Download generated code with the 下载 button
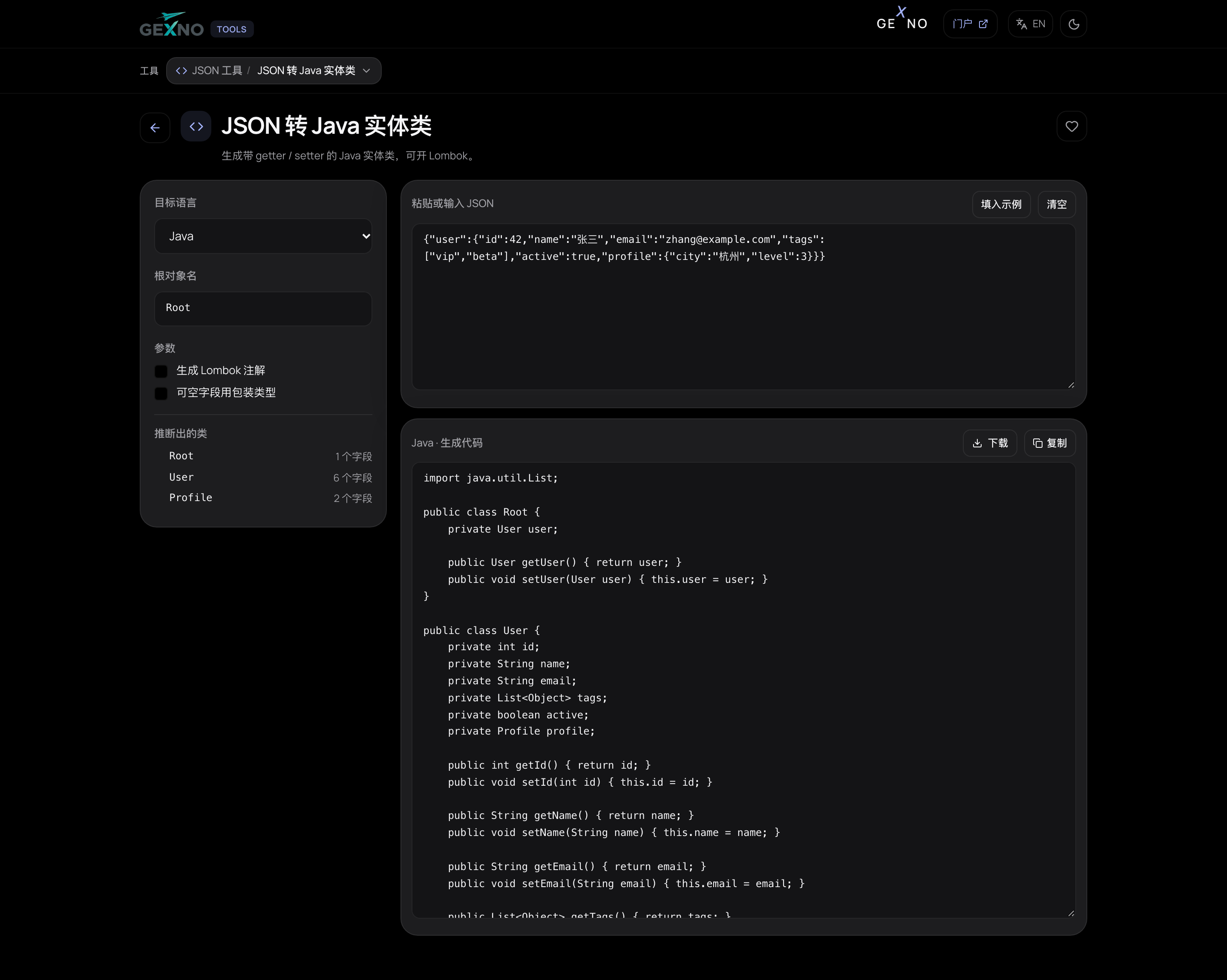This screenshot has height=980, width=1227. [990, 443]
